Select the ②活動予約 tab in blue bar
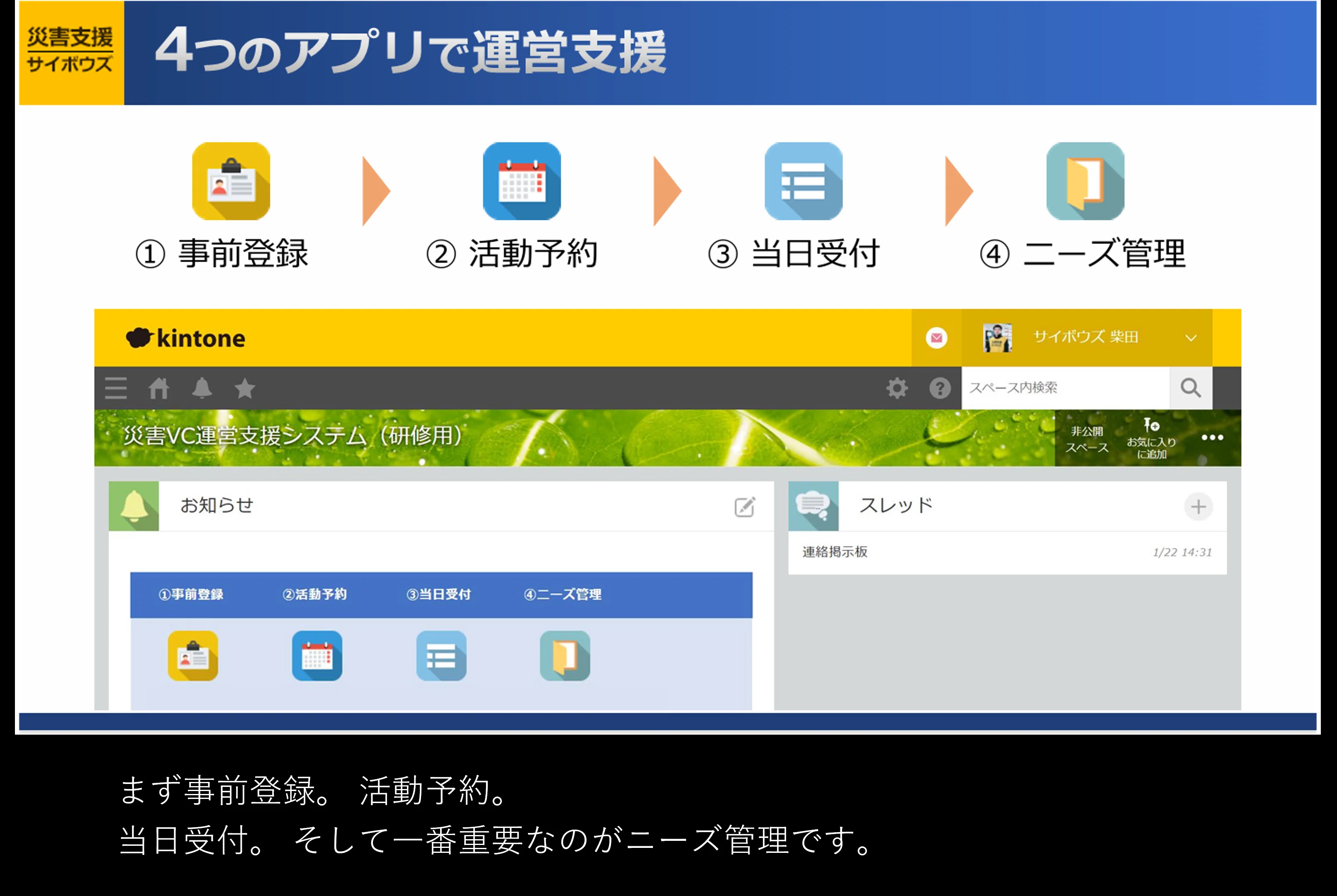The image size is (1337, 896). [315, 594]
